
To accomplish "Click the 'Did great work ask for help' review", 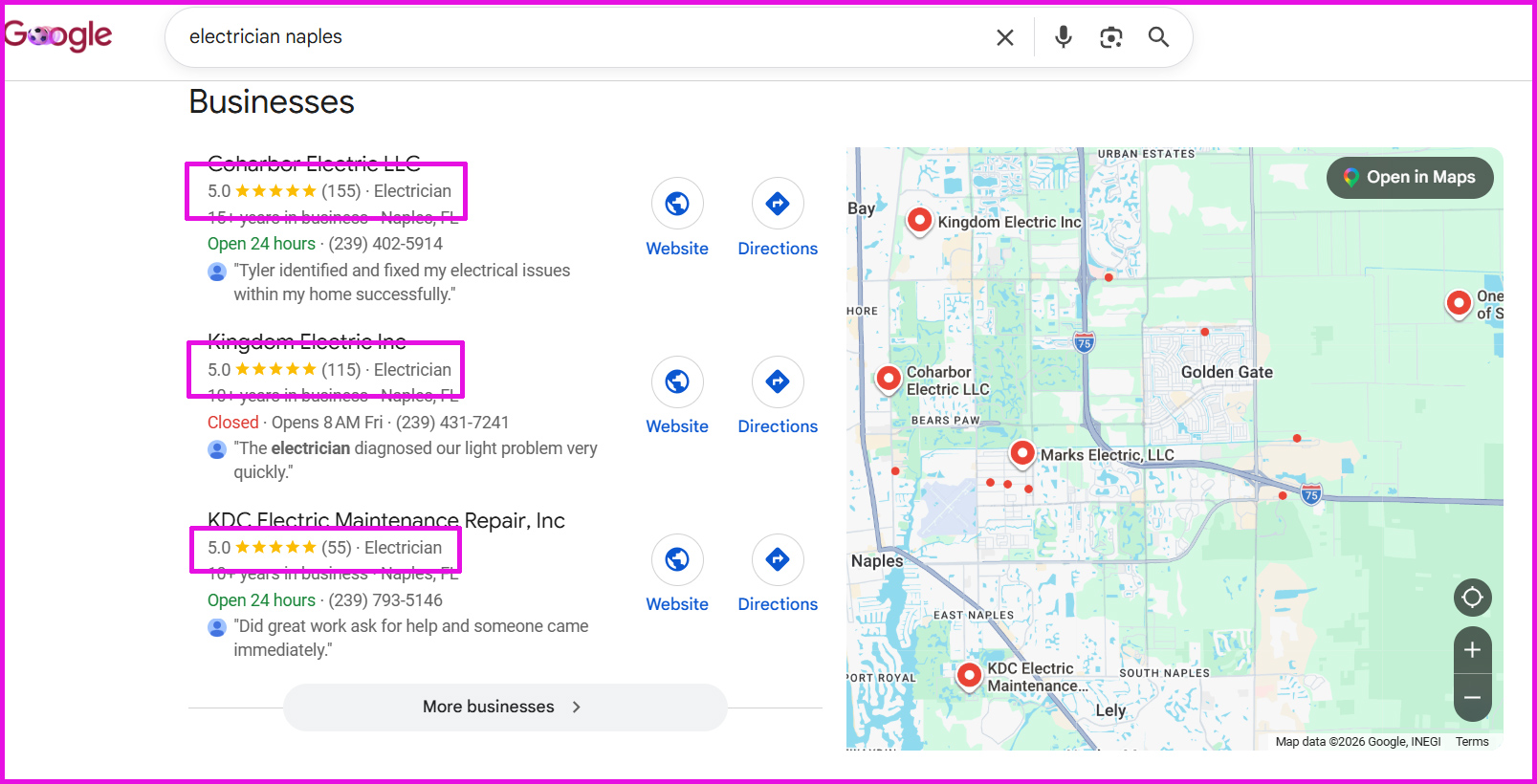I will tap(411, 639).
